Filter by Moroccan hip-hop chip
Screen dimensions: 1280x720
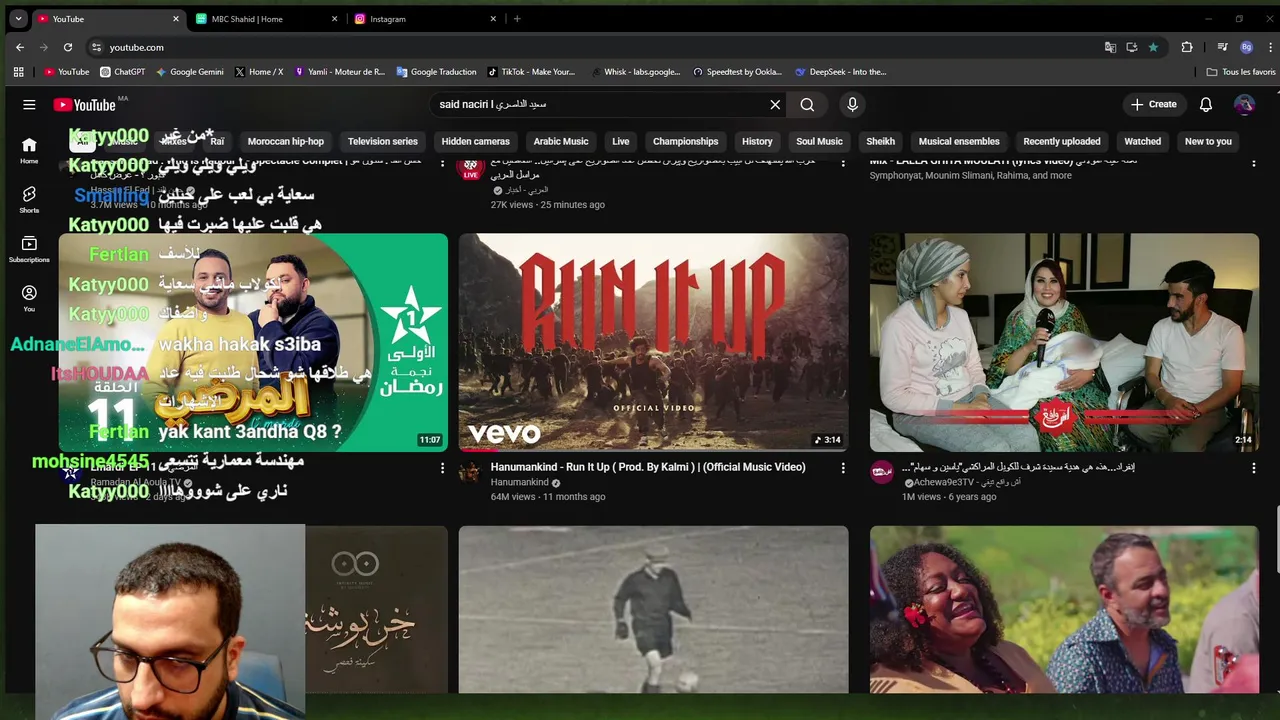tap(286, 141)
